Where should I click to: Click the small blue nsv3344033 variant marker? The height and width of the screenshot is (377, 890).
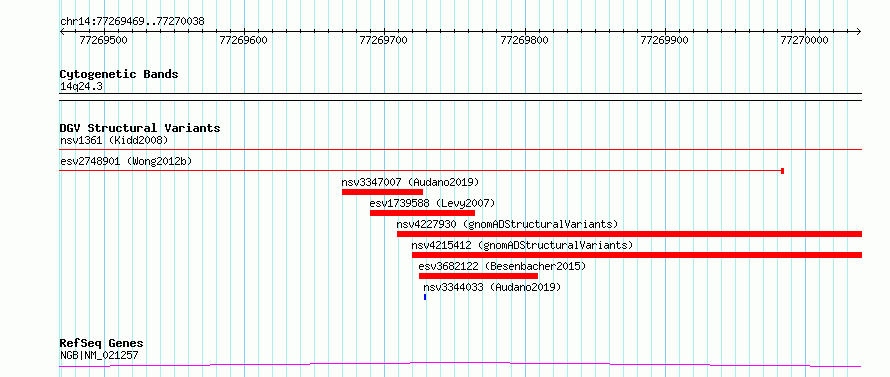tap(425, 297)
